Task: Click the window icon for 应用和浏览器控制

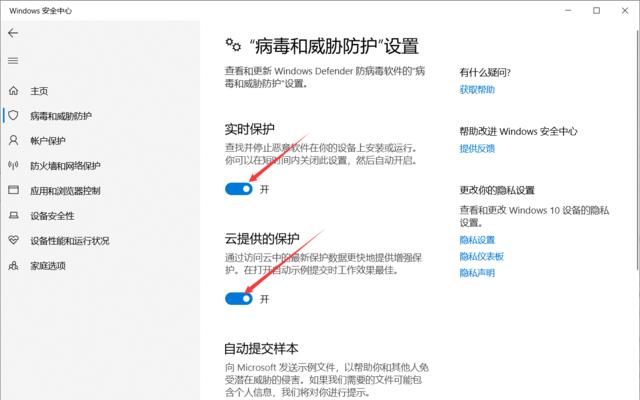Action: [x=13, y=190]
